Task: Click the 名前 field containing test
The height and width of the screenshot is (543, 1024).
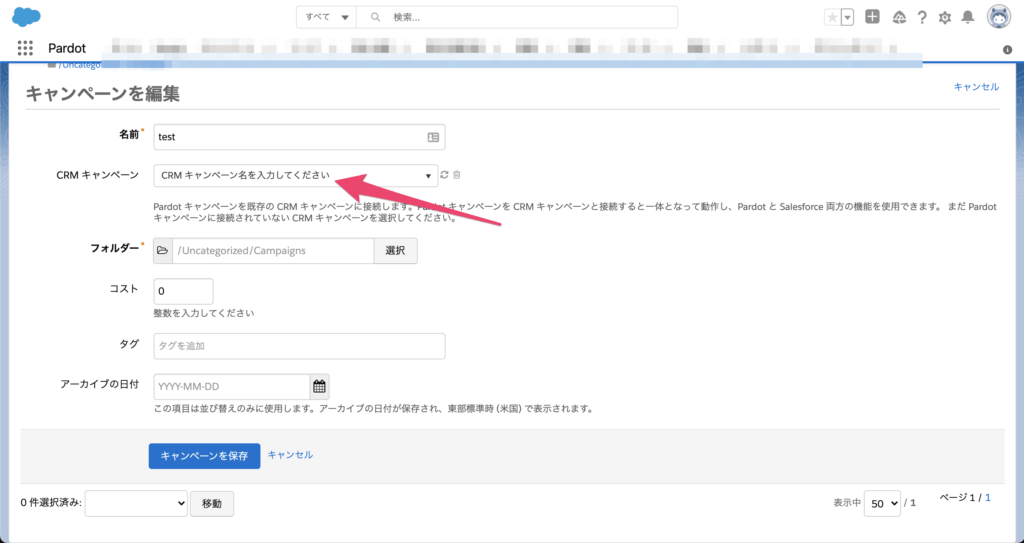Action: pos(299,137)
